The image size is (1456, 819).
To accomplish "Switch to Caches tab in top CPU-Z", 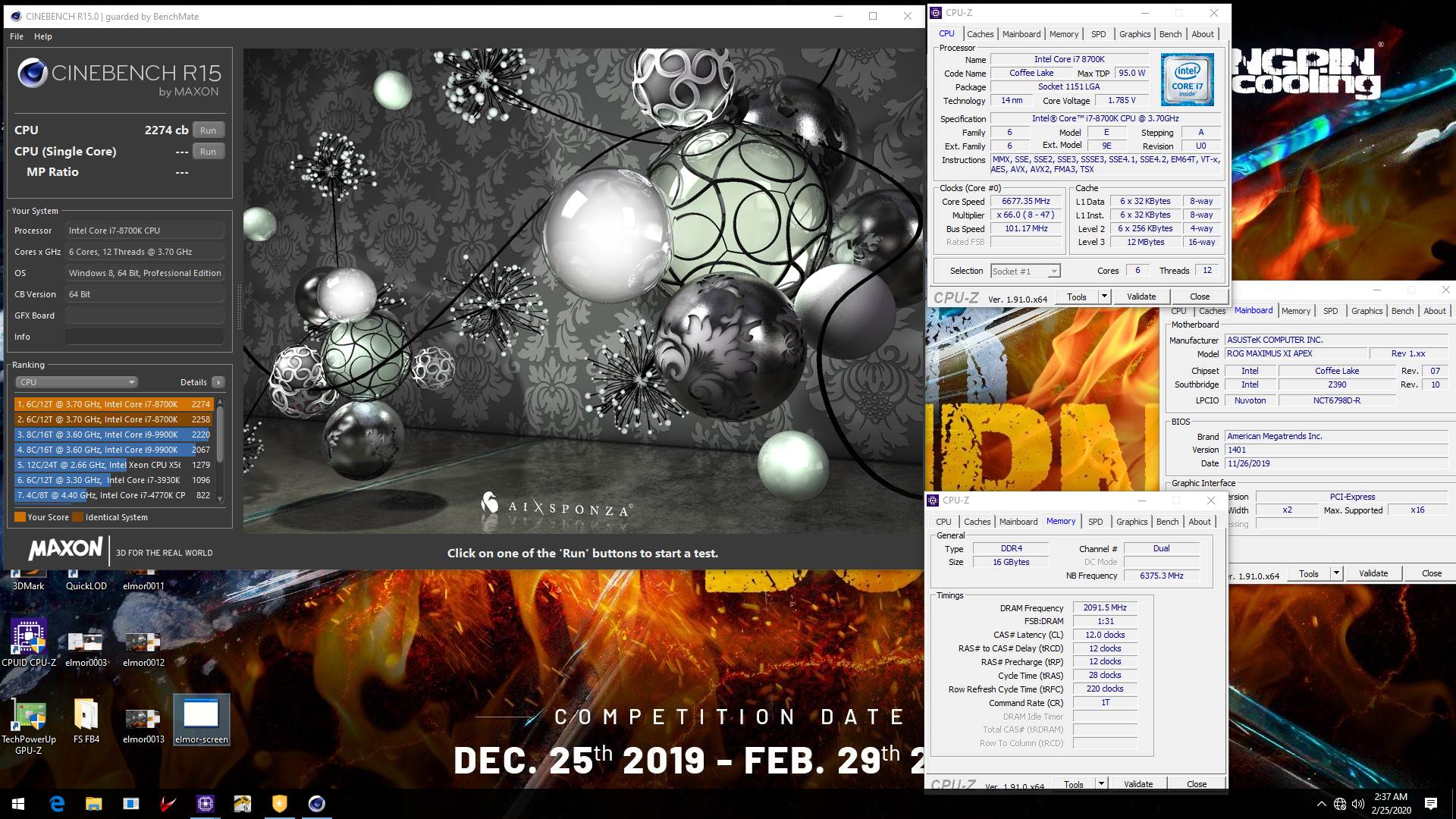I will [980, 34].
